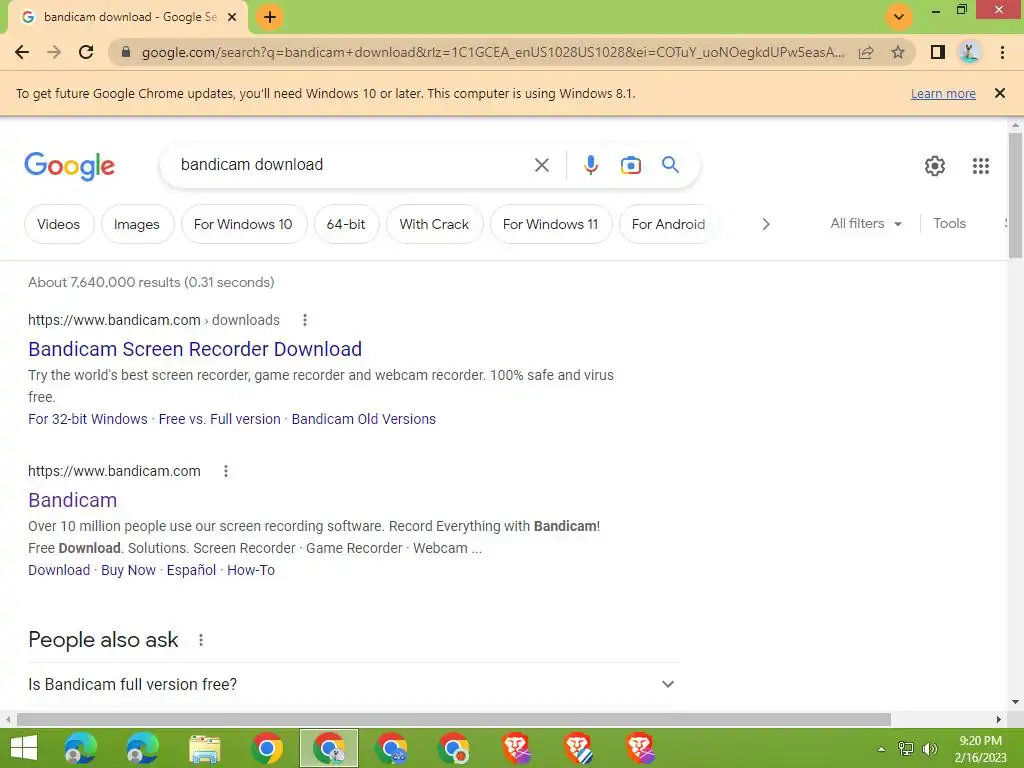Click the vertical scrollbar thumb

[1015, 195]
